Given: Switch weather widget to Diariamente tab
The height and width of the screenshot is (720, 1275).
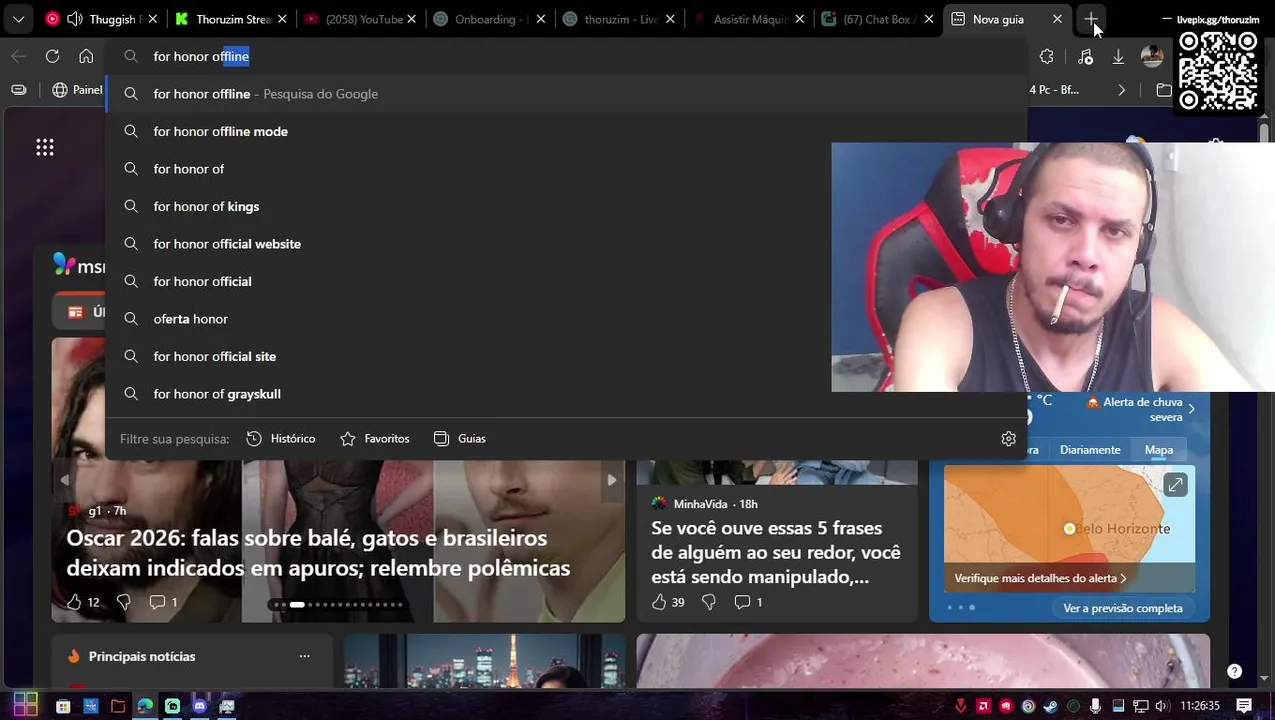Looking at the screenshot, I should coord(1090,450).
